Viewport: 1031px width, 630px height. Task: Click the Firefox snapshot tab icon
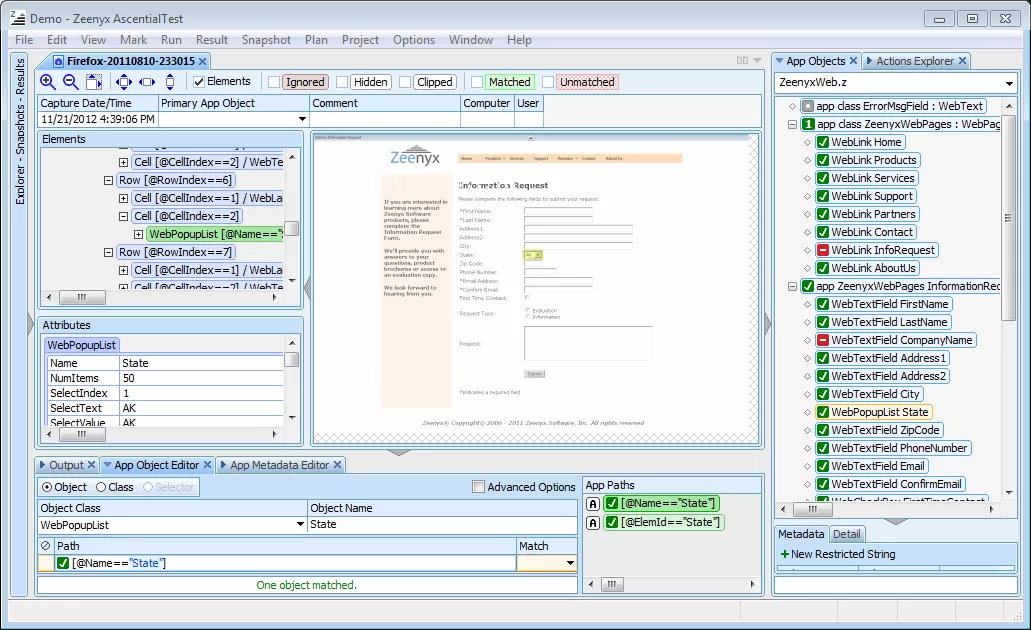pos(59,61)
